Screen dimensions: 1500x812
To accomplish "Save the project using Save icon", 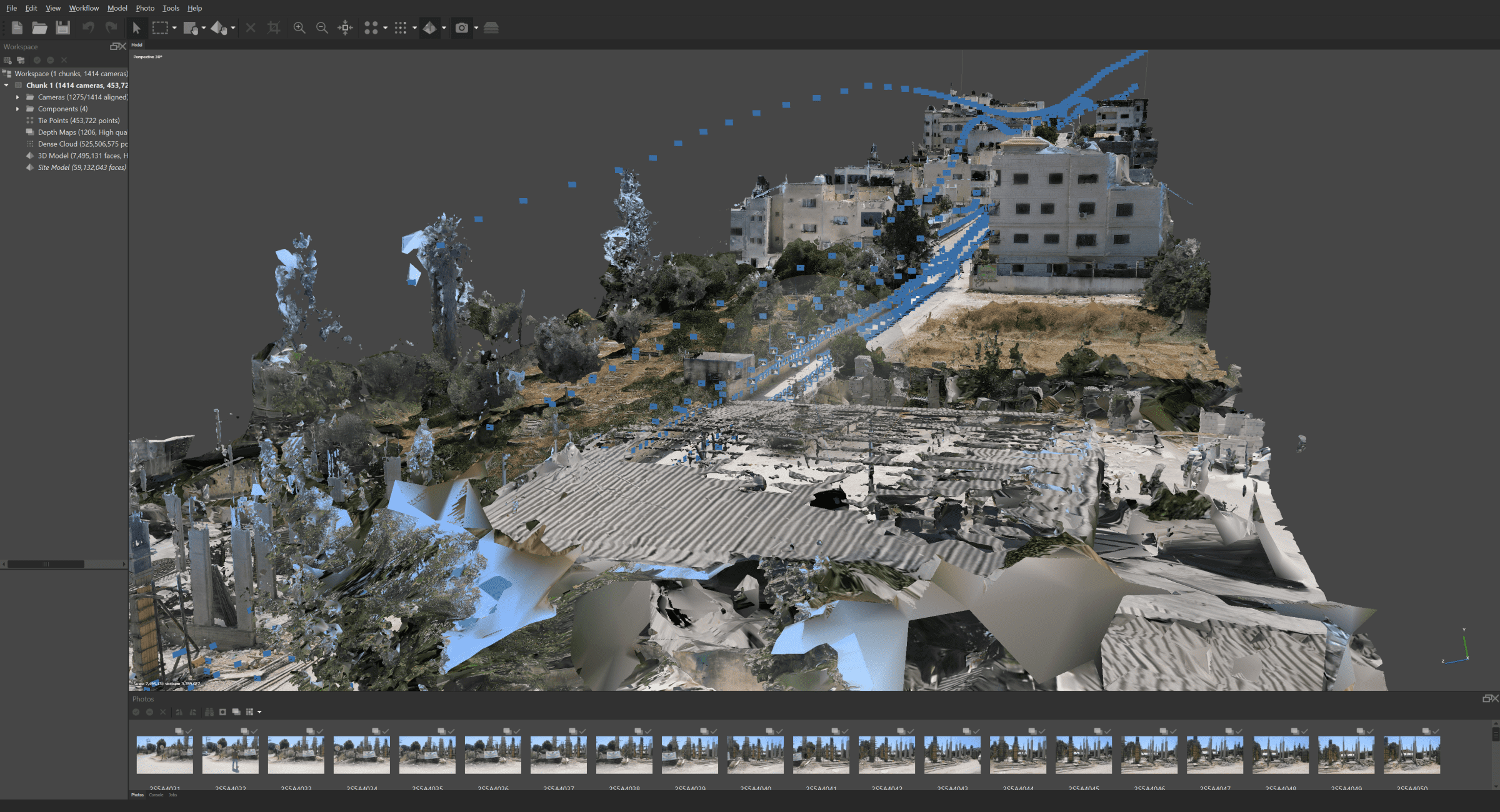I will pos(63,28).
